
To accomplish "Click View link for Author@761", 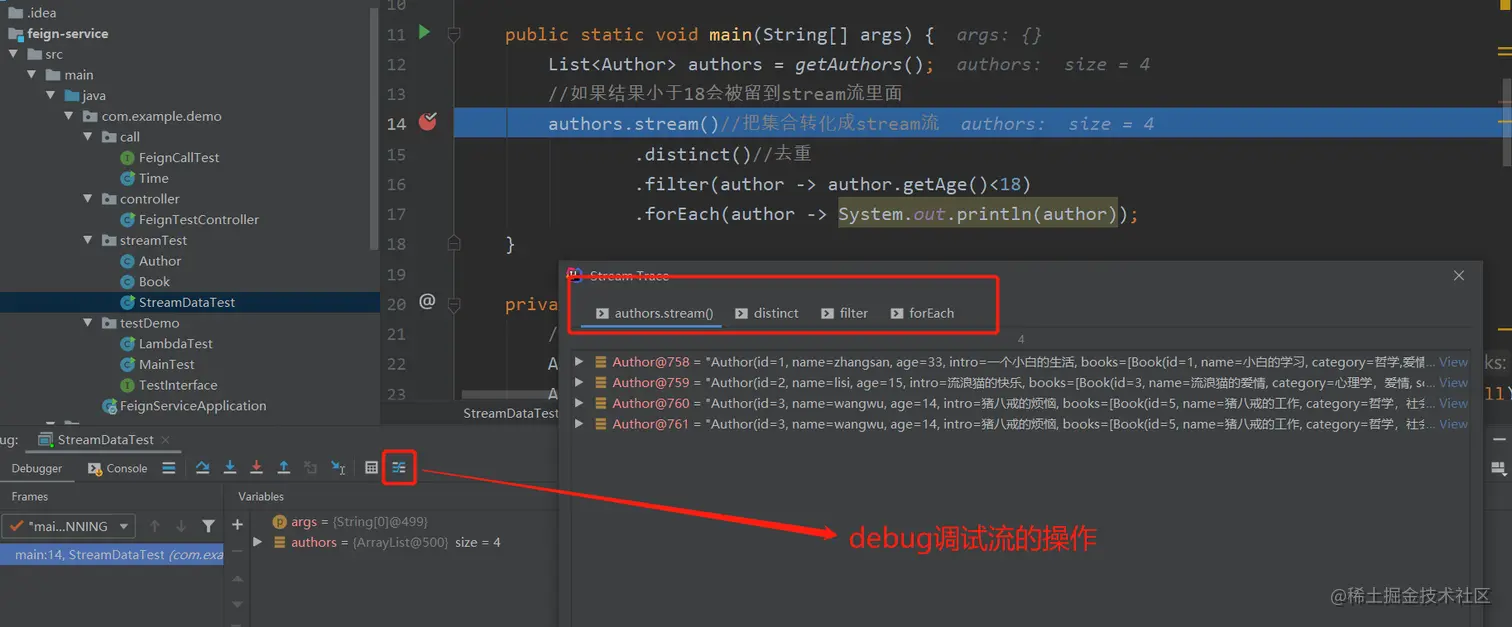I will 1453,424.
